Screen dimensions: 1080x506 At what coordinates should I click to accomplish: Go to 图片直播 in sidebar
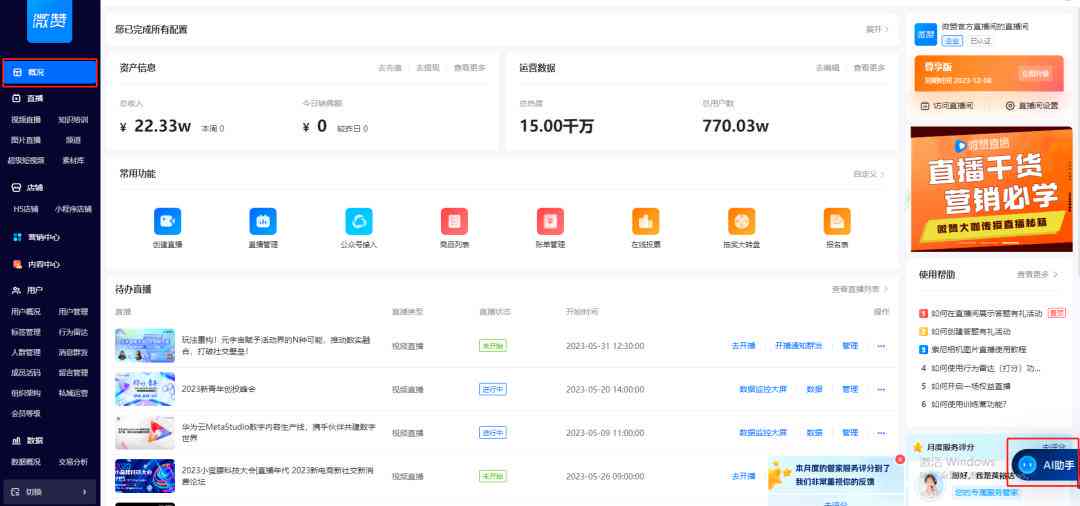coord(26,140)
